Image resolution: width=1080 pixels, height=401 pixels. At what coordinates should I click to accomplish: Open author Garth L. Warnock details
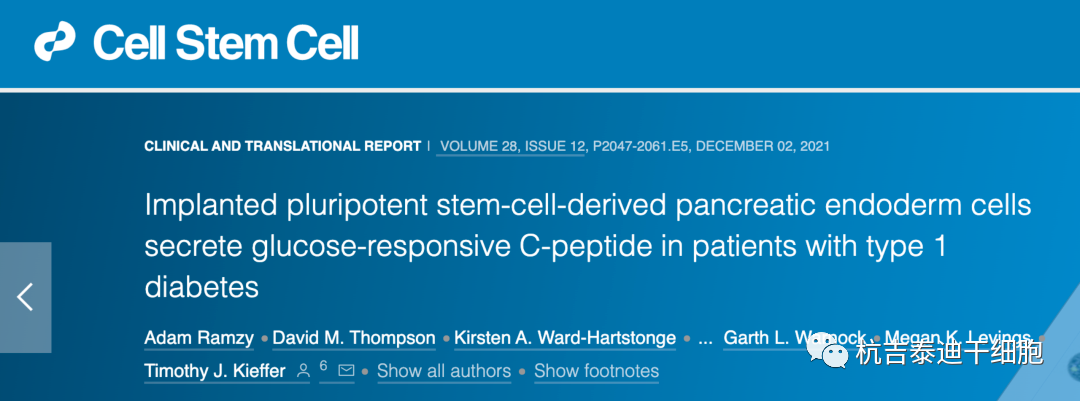(790, 338)
